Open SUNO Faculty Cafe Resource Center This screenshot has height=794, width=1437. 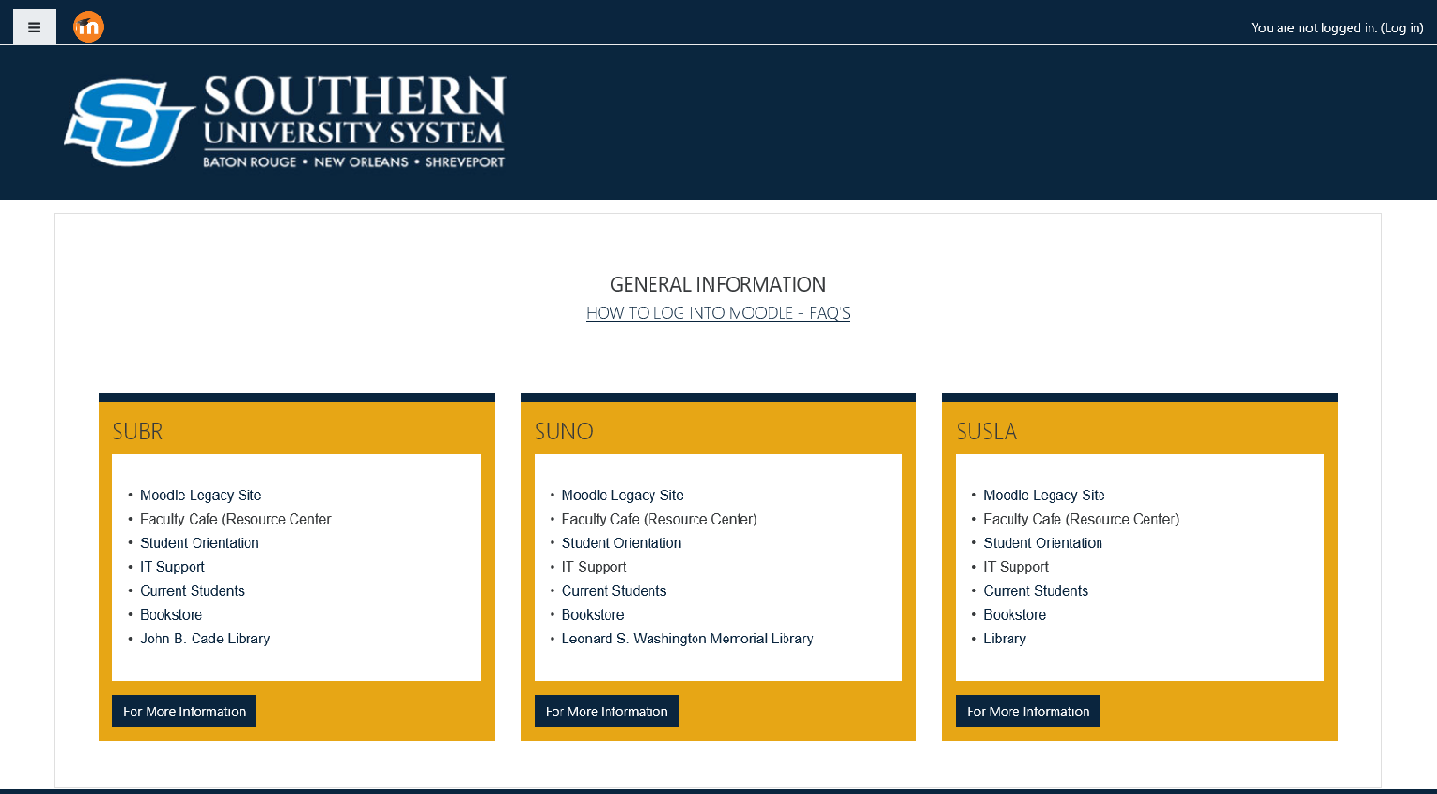point(659,519)
